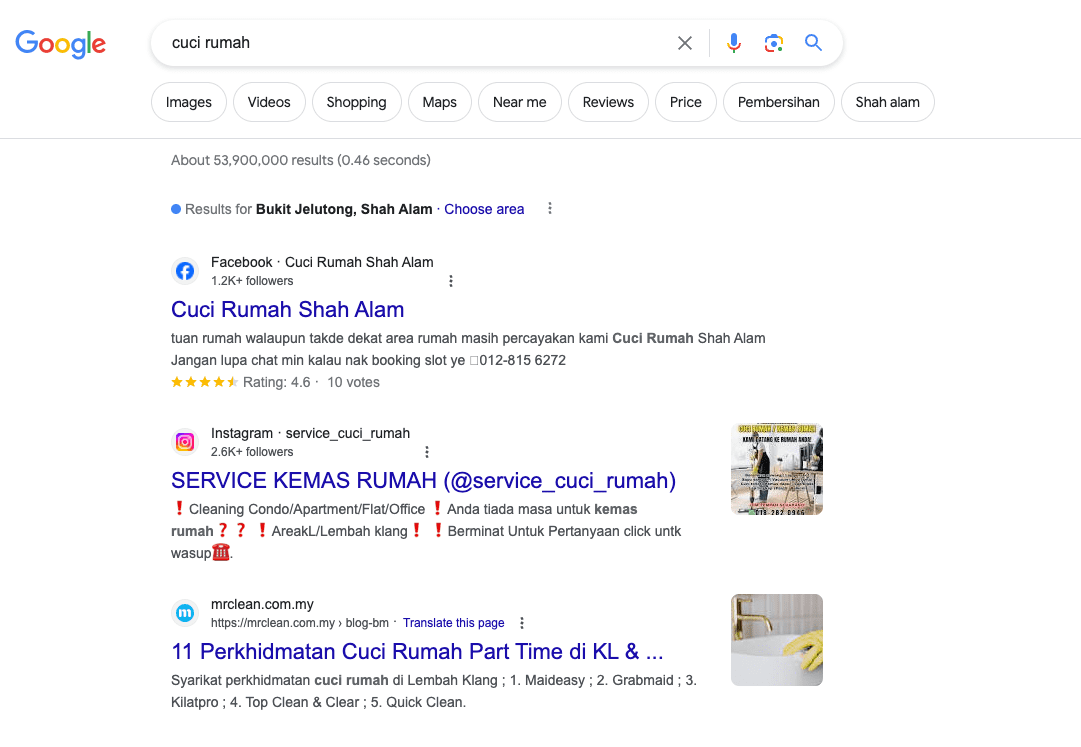Open three-dot menu for mrclean.com.my result

click(x=522, y=623)
